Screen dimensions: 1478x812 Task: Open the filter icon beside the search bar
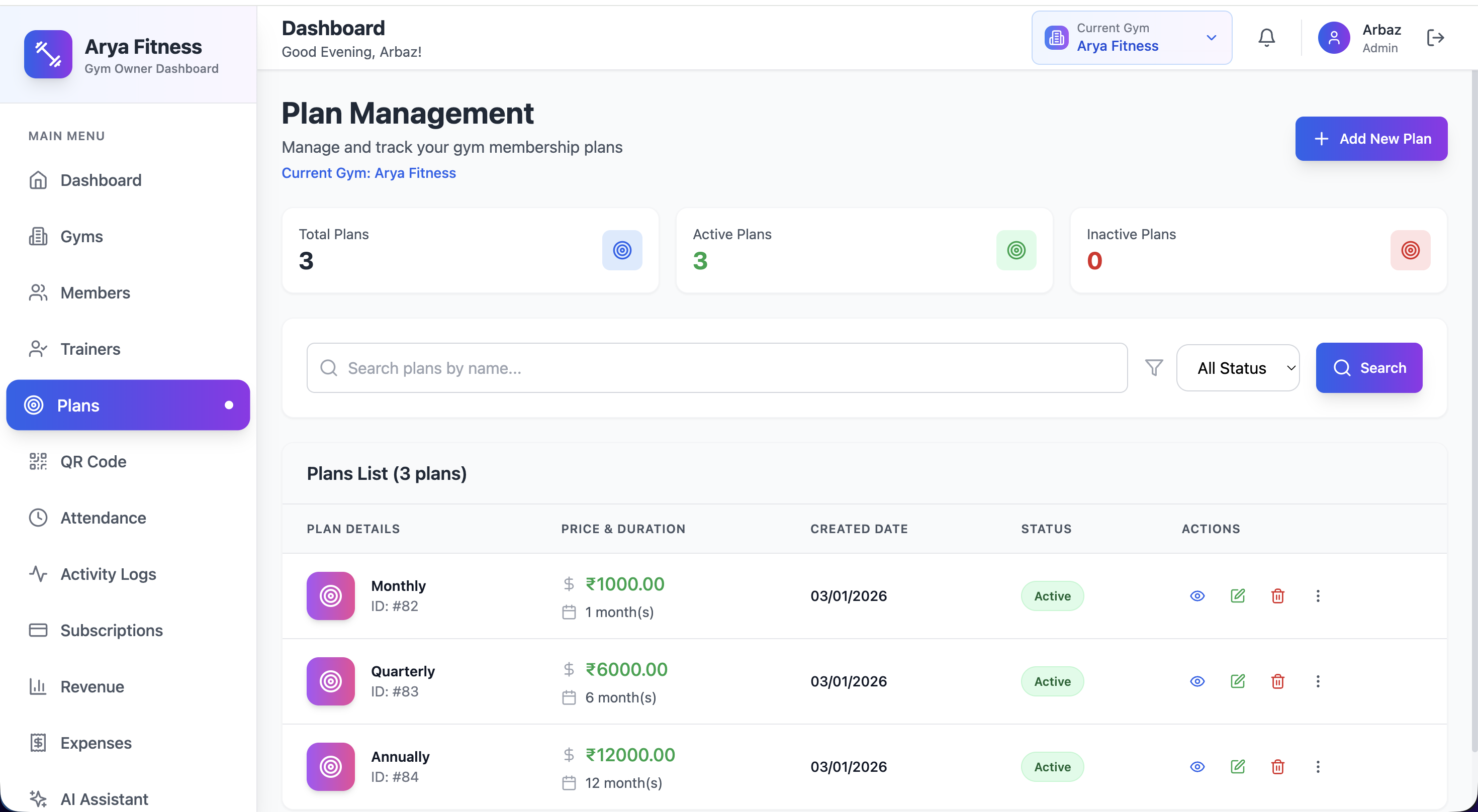click(1154, 368)
